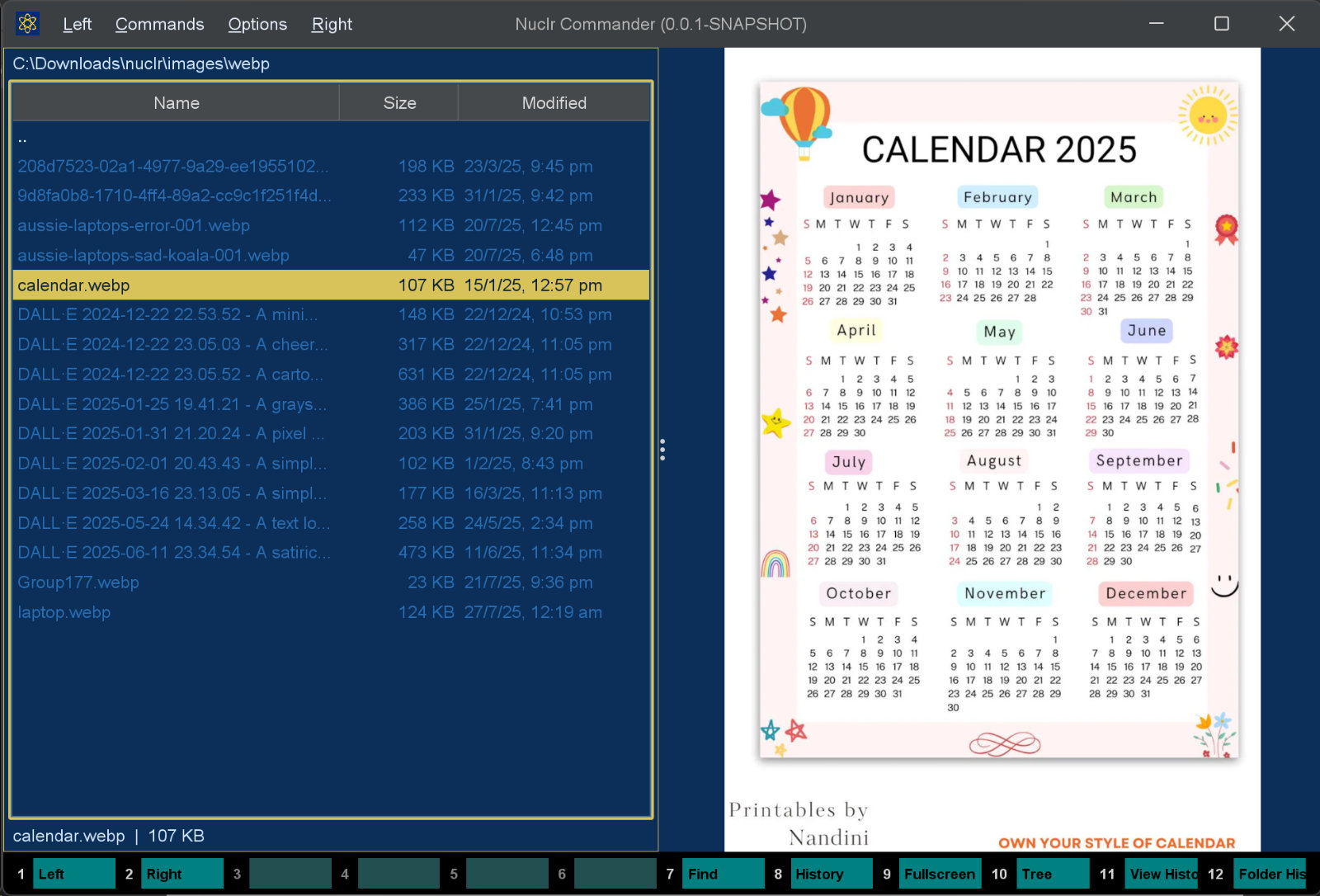Select DALL·E 2025-02-01 20.43.43 file
The height and width of the screenshot is (896, 1320).
point(331,463)
